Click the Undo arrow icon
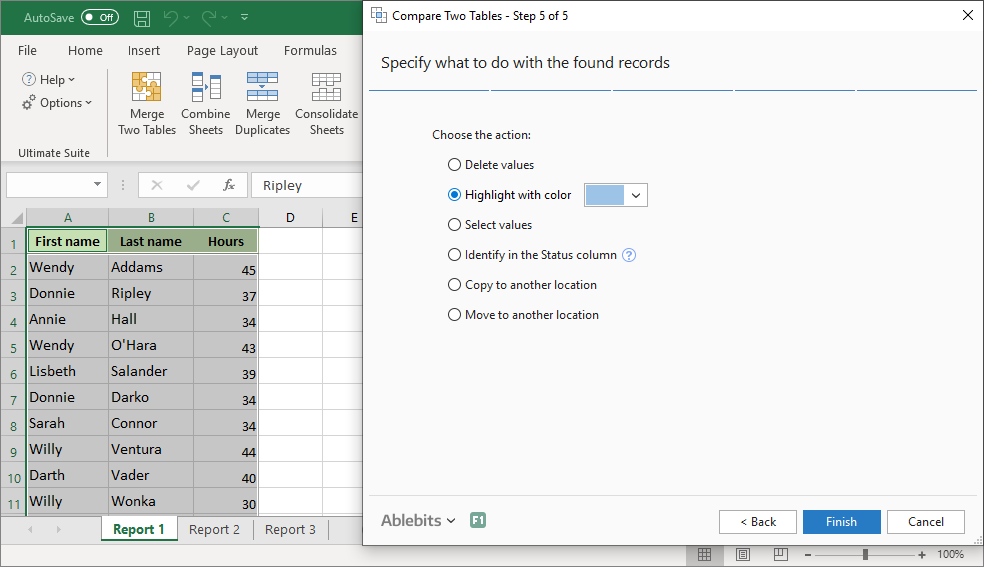 [171, 18]
